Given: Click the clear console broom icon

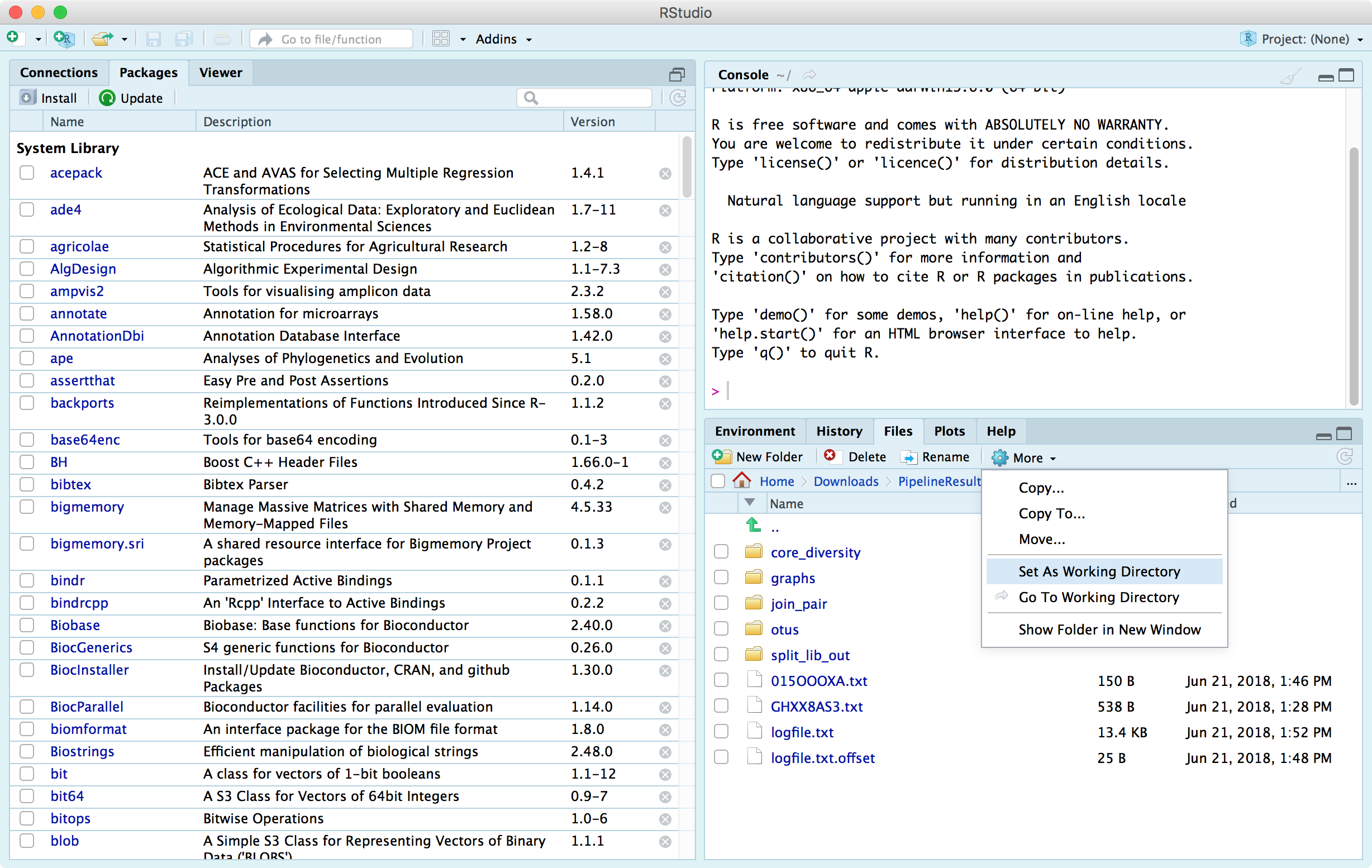Looking at the screenshot, I should 1289,75.
